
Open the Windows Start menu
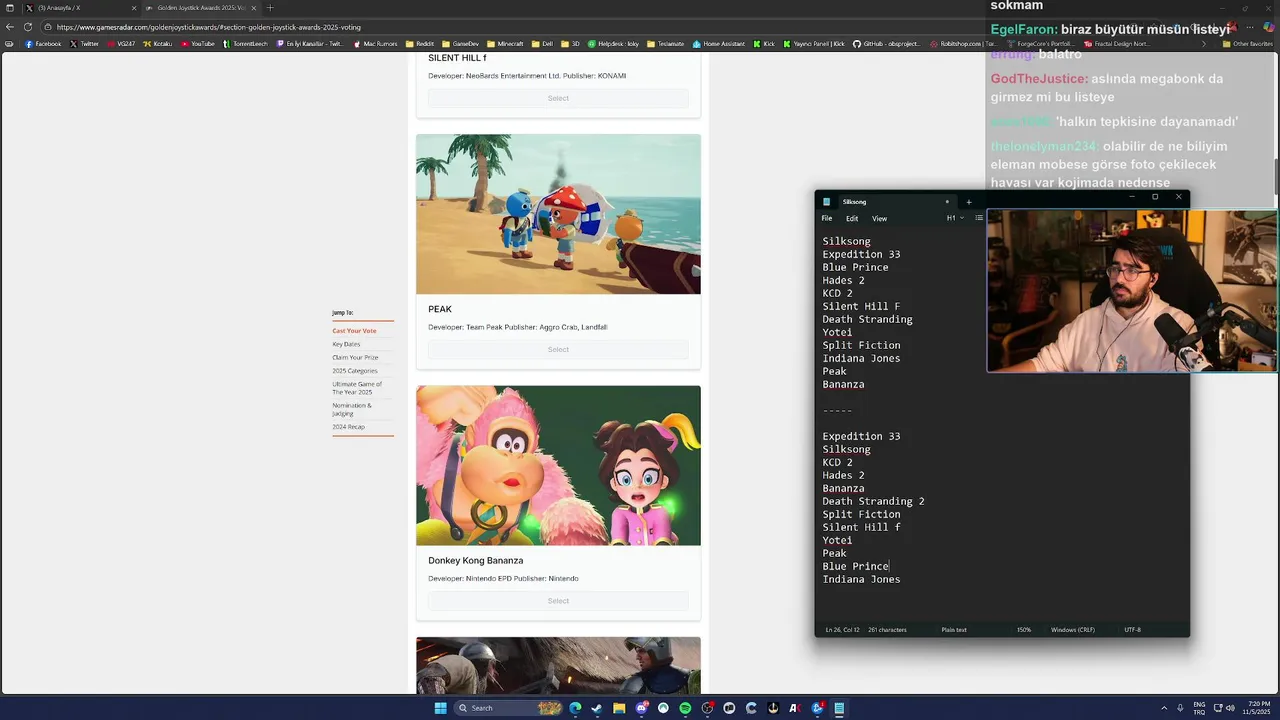click(x=441, y=708)
